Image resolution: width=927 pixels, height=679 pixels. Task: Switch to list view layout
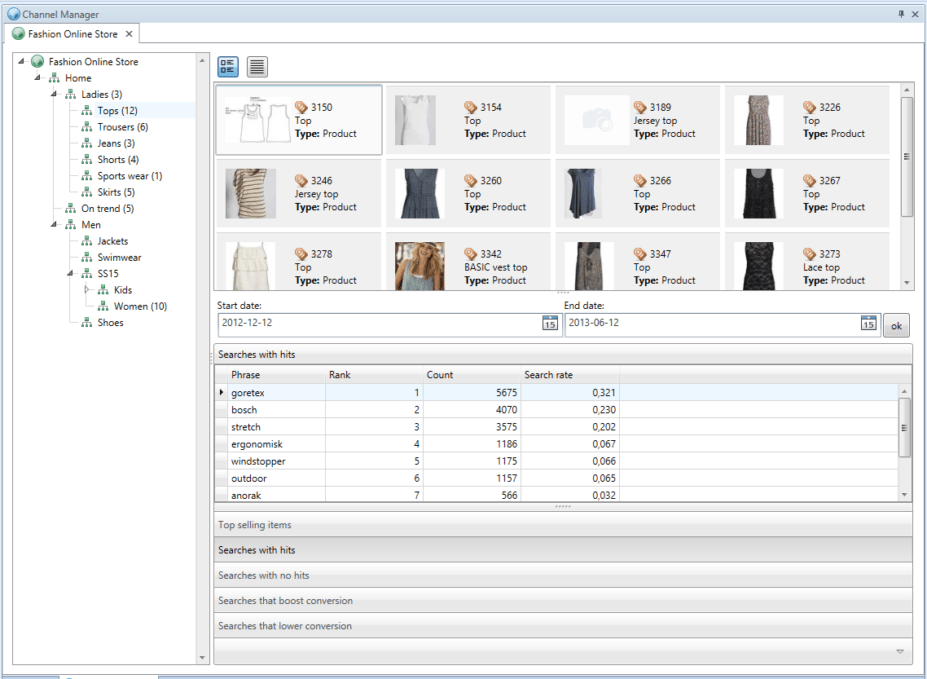(x=257, y=67)
